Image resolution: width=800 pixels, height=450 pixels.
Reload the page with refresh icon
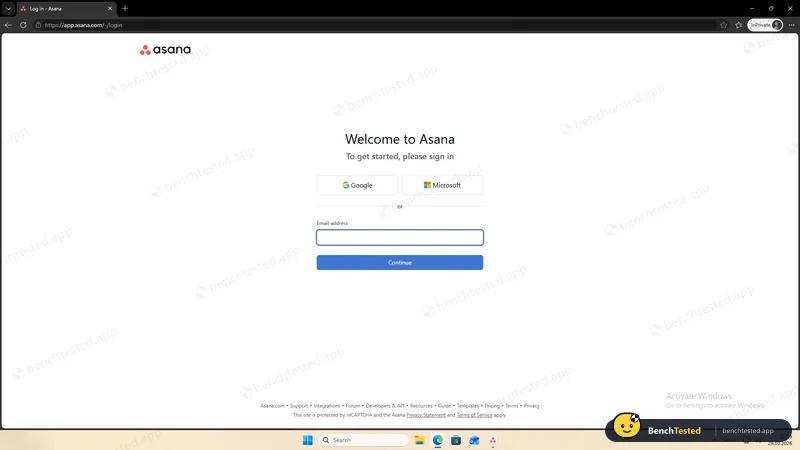23,25
